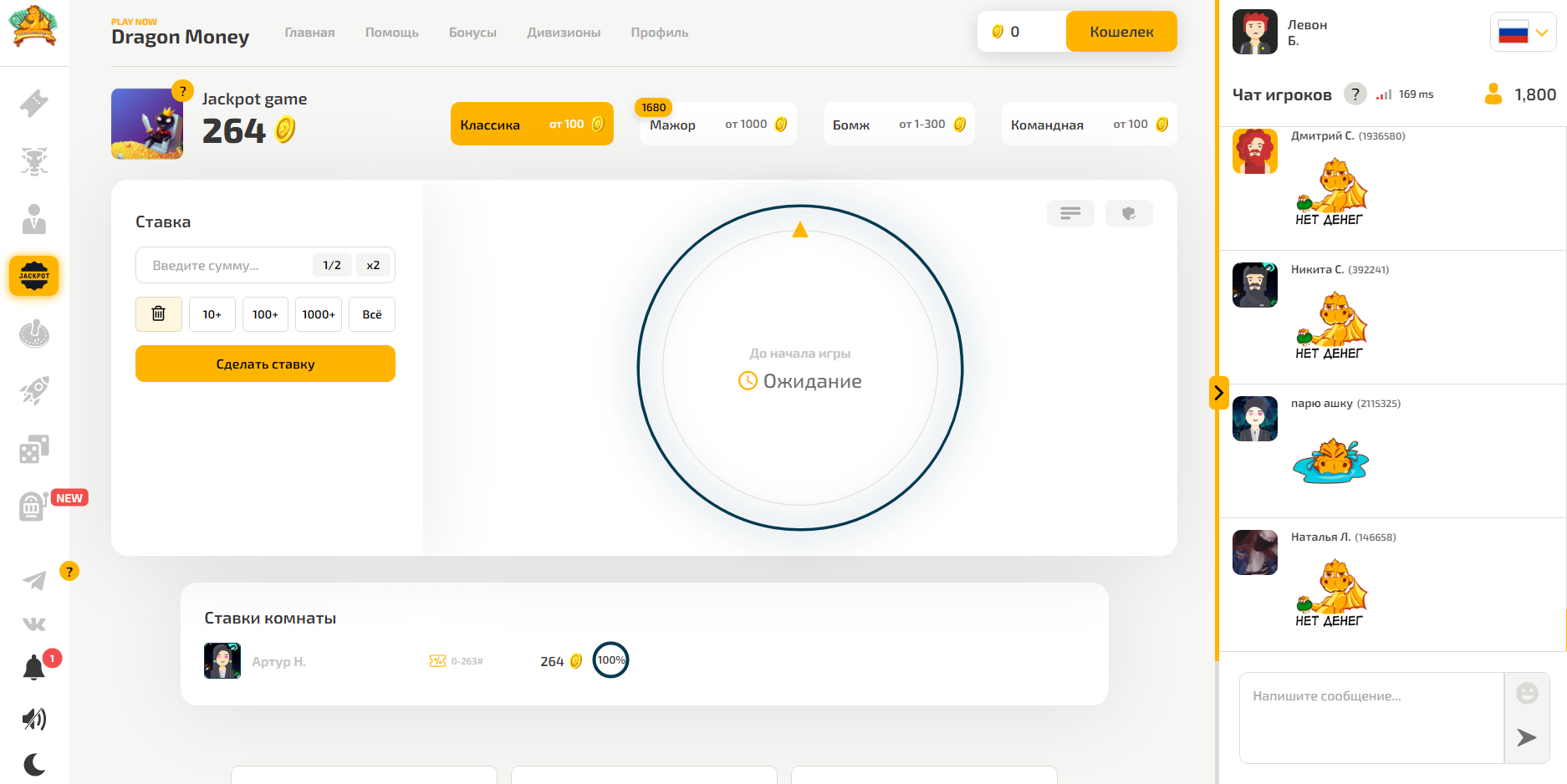The height and width of the screenshot is (784, 1567).
Task: Open the VK social link icon
Action: [34, 624]
